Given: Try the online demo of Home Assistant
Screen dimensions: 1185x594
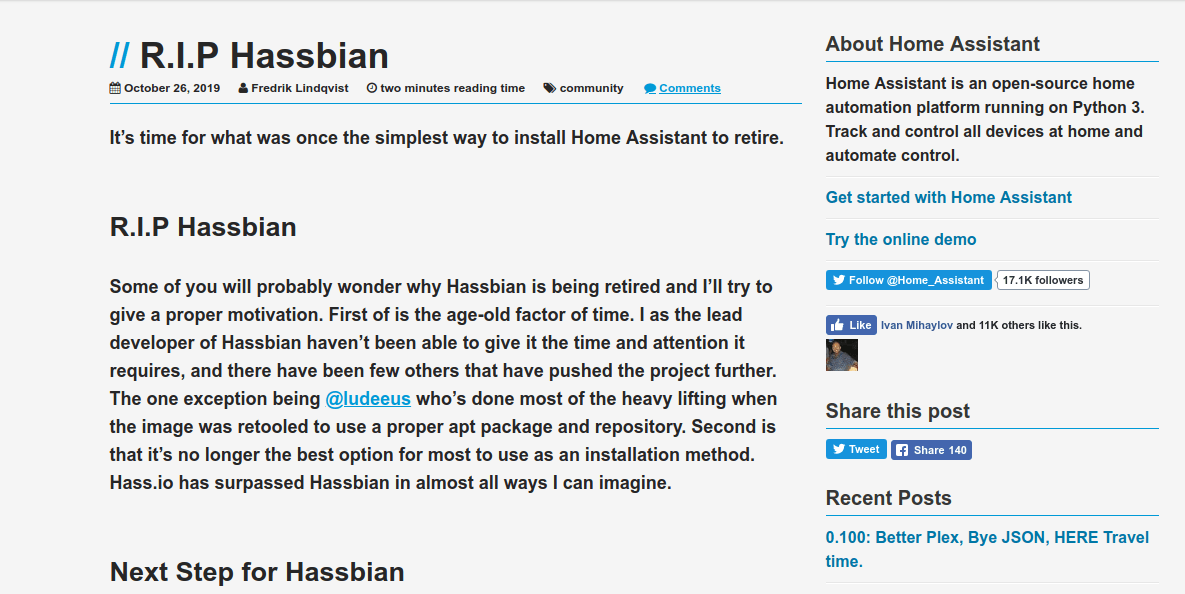Looking at the screenshot, I should pos(901,239).
